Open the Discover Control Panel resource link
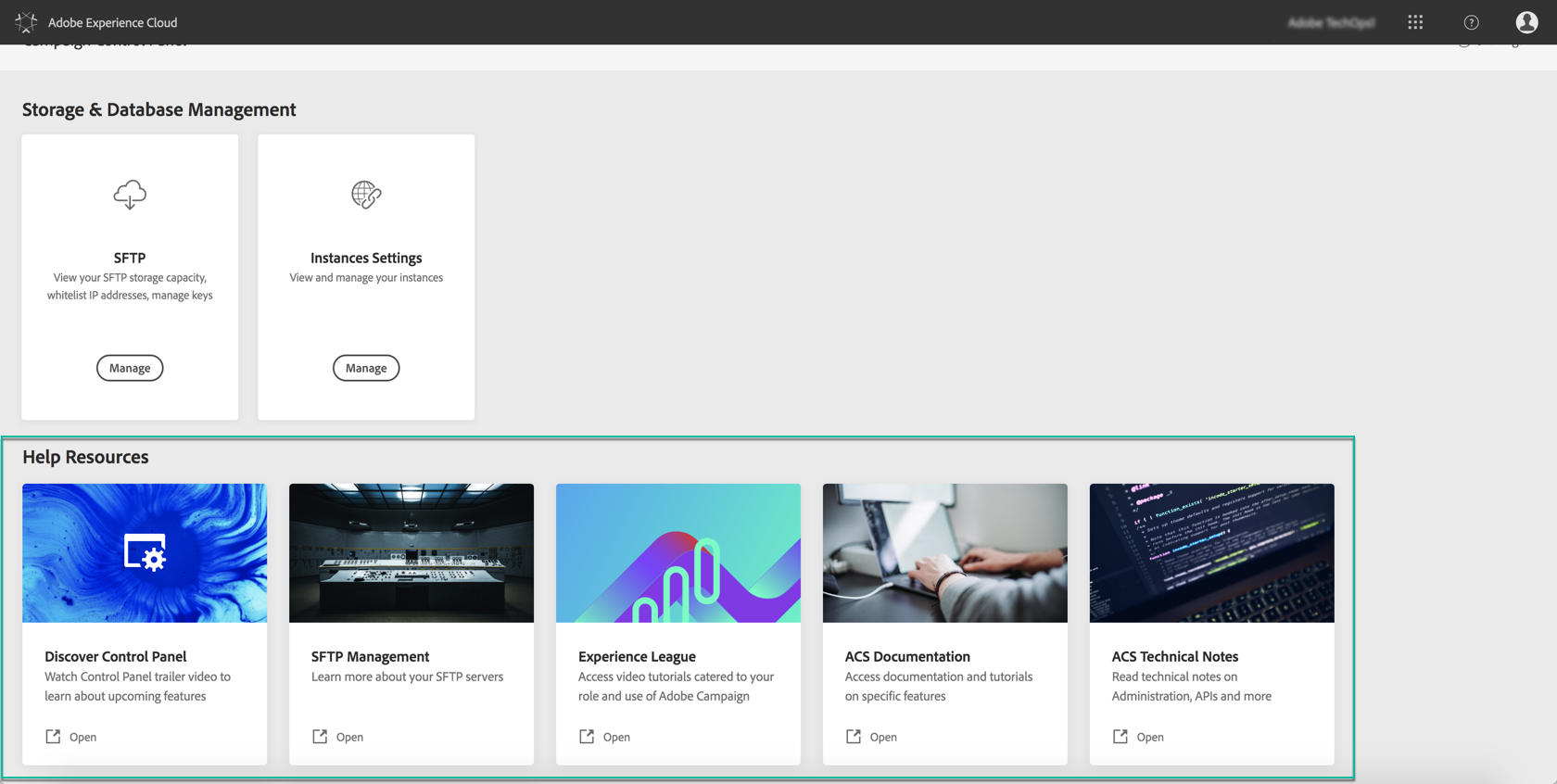Viewport: 1557px width, 784px height. click(x=71, y=737)
